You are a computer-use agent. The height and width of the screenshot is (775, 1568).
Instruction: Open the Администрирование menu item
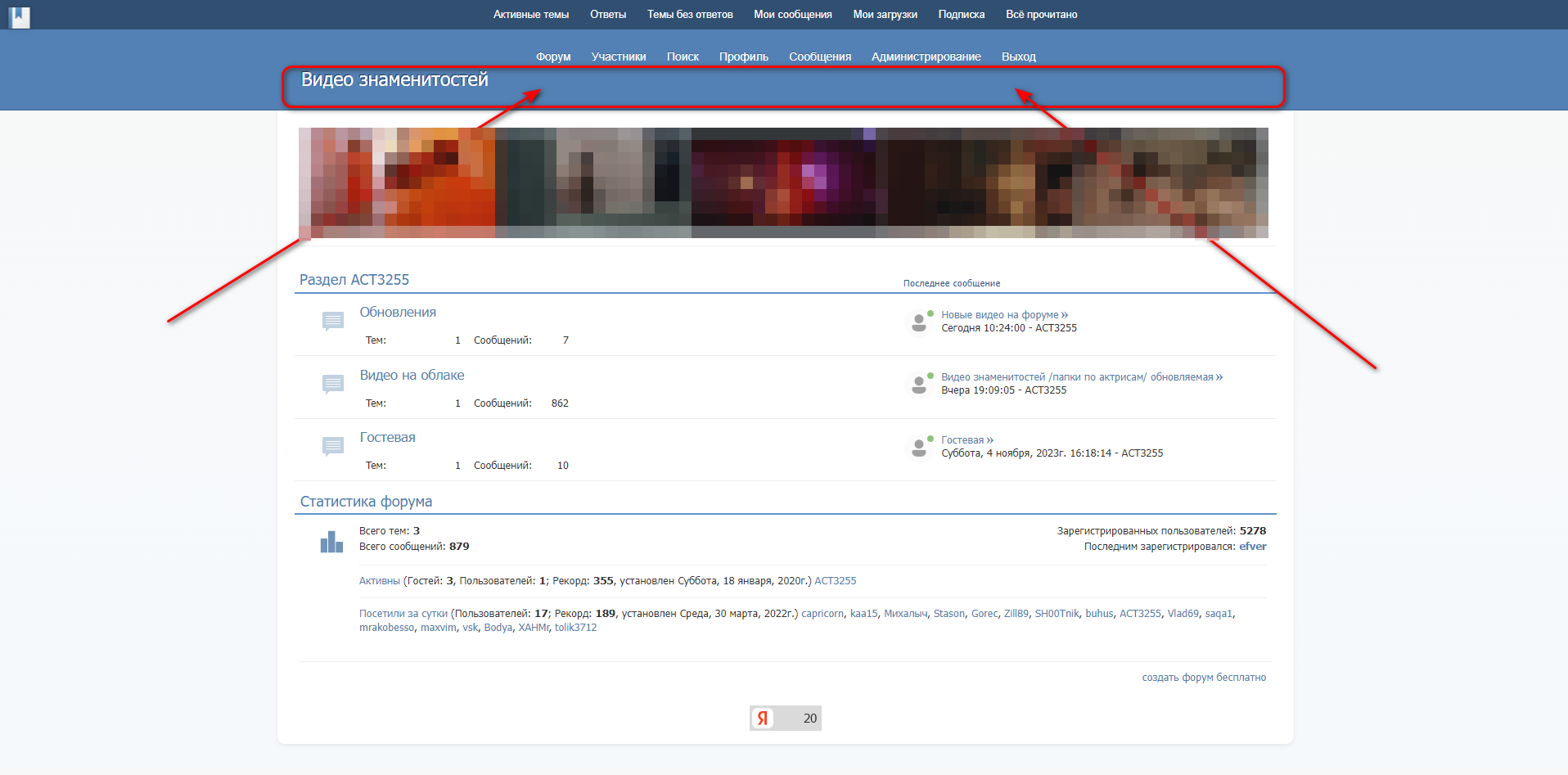[926, 56]
